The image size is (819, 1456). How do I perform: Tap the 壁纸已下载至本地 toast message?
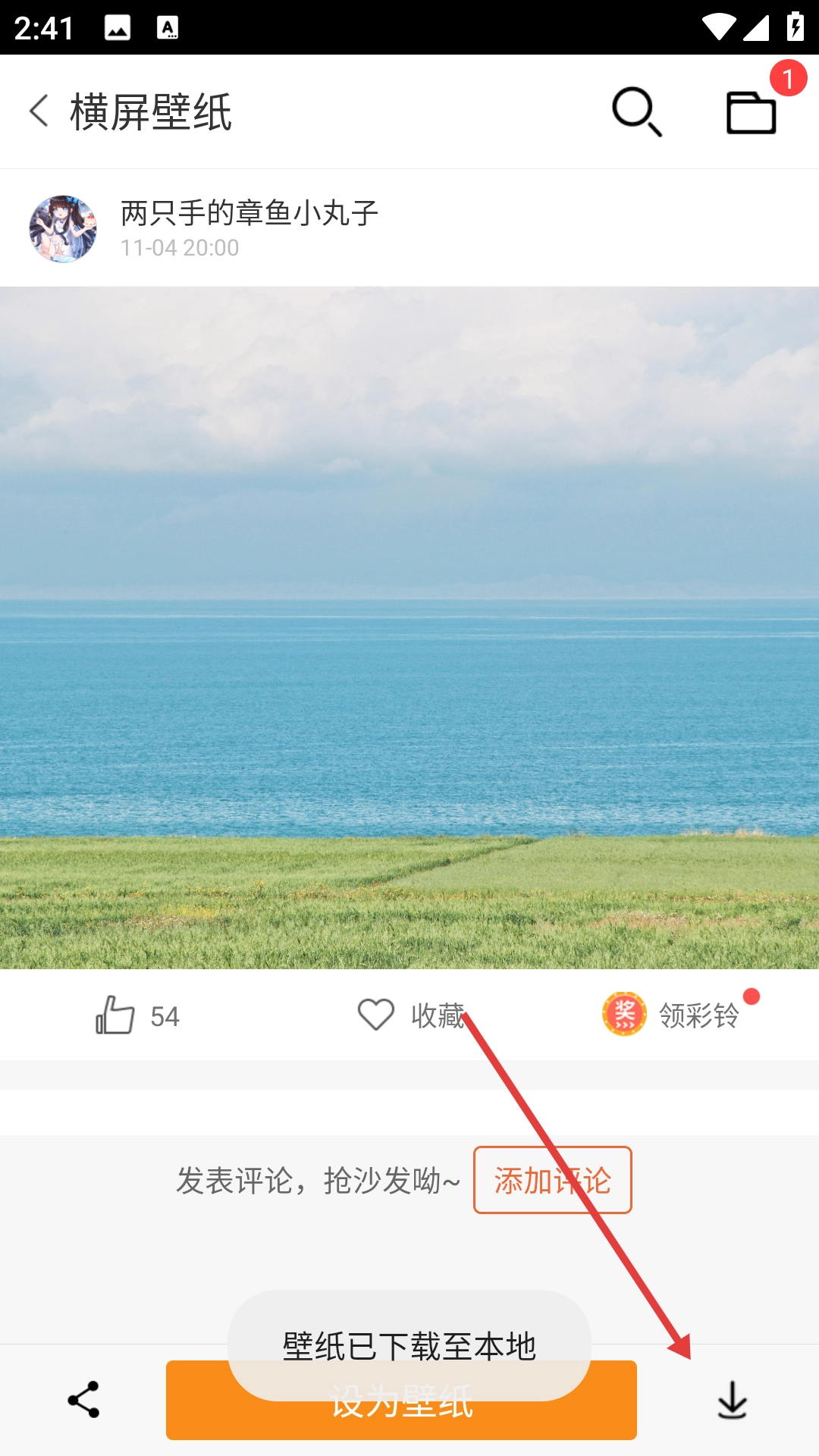point(409,1346)
